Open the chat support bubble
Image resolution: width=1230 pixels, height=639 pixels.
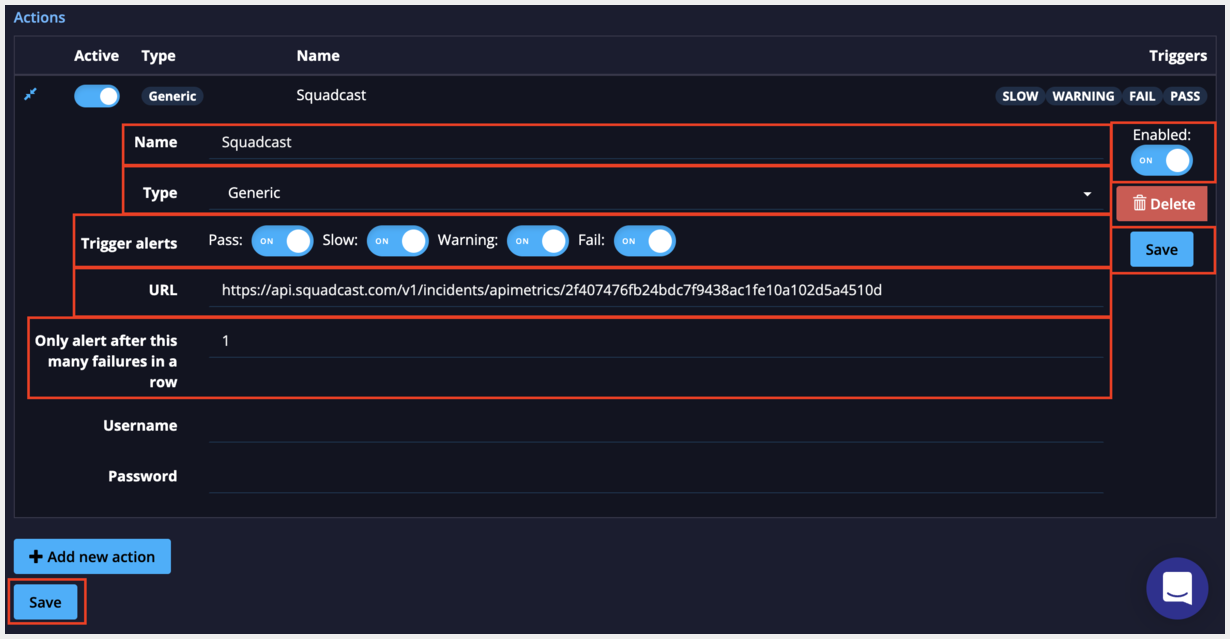pos(1177,588)
